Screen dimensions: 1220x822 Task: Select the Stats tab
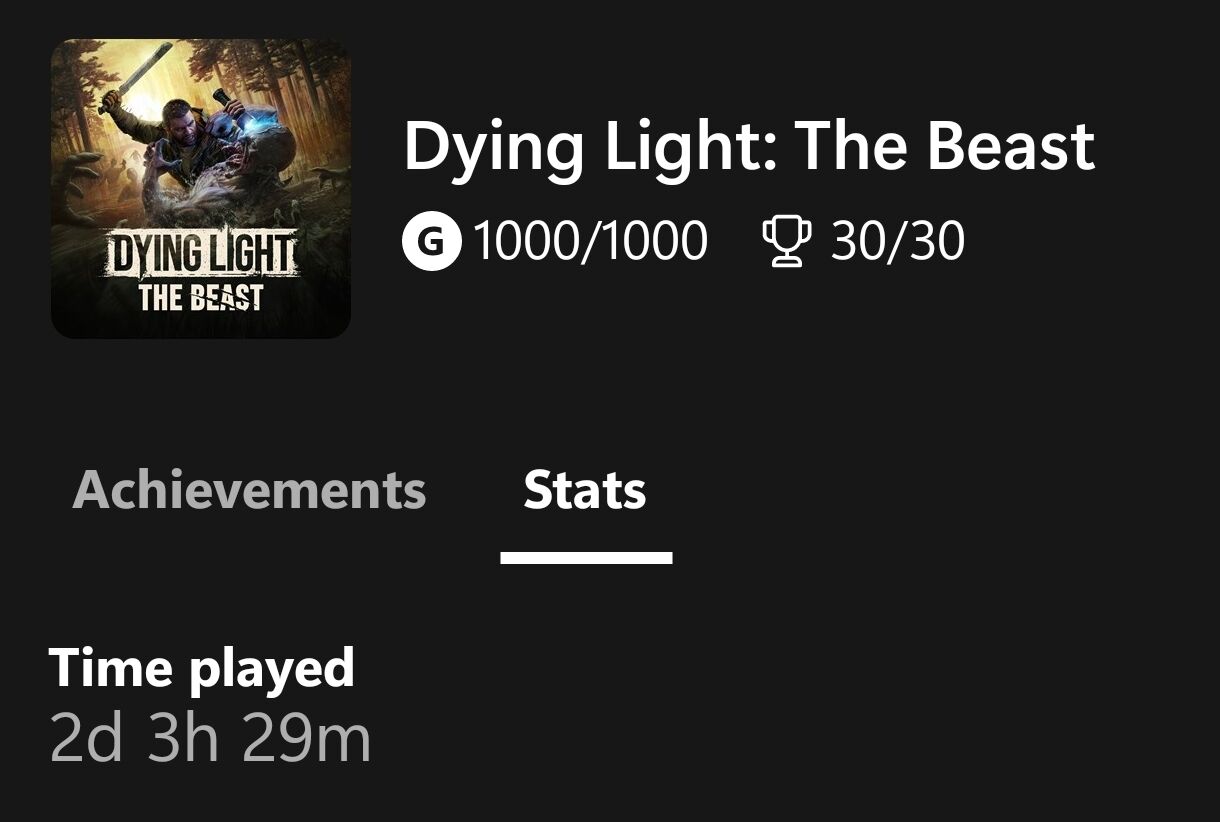(x=585, y=490)
